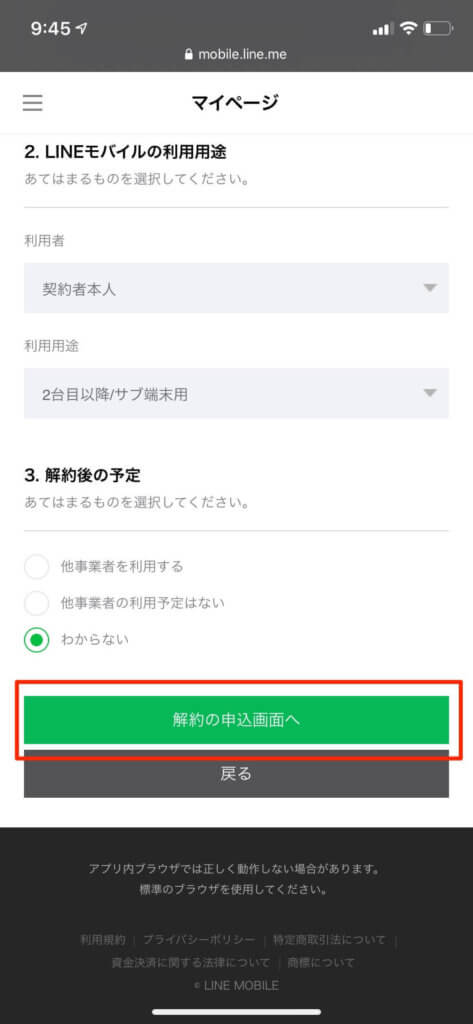The image size is (473, 1024).
Task: Open the 資金決済に関する法律について link
Action: 191,963
